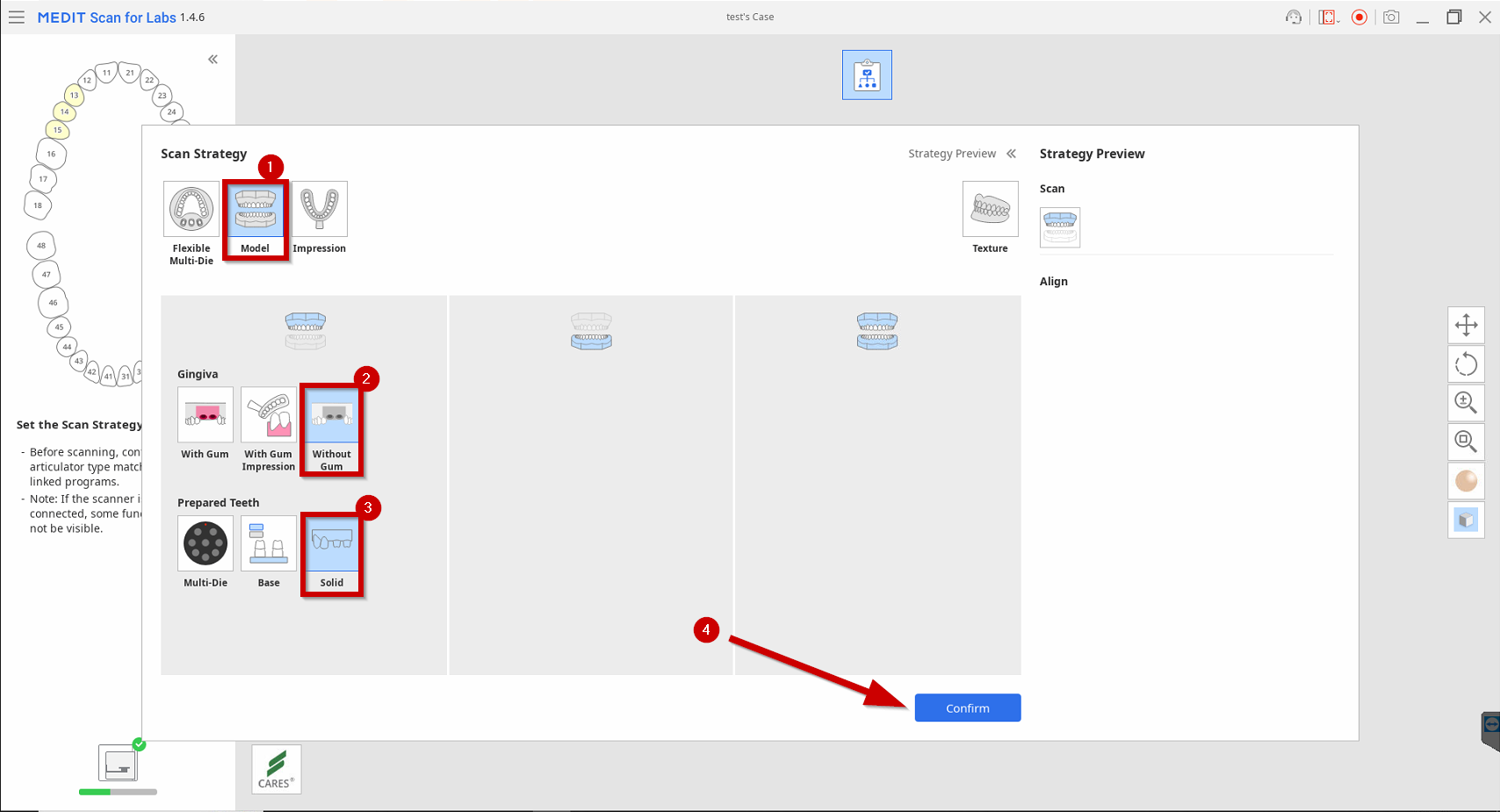Select tooth 48 on the chart
Image resolution: width=1500 pixels, height=812 pixels.
coord(41,246)
